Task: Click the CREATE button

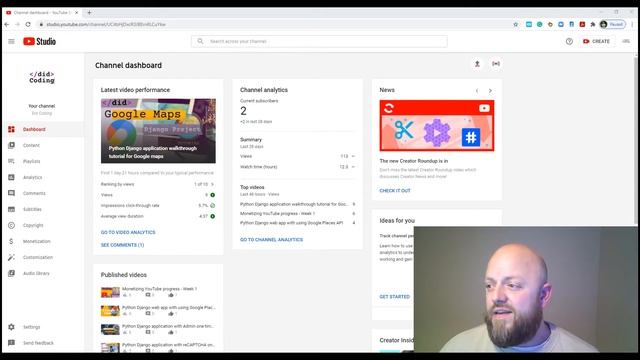Action: pyautogui.click(x=596, y=41)
